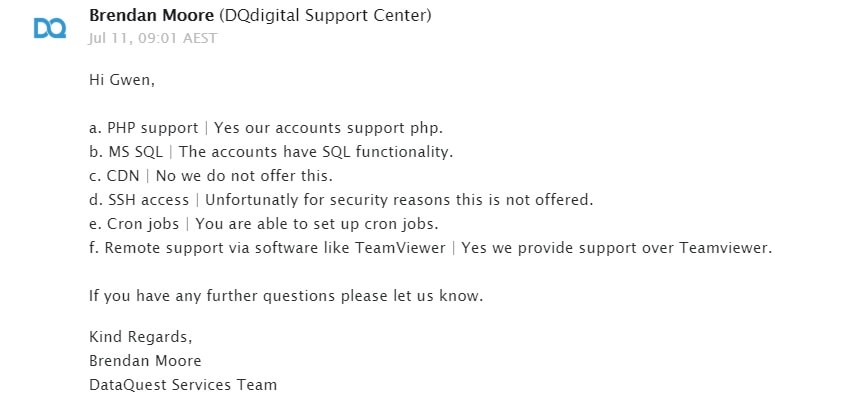Select the sender name Brendan Moore
The image size is (849, 402).
tap(152, 16)
